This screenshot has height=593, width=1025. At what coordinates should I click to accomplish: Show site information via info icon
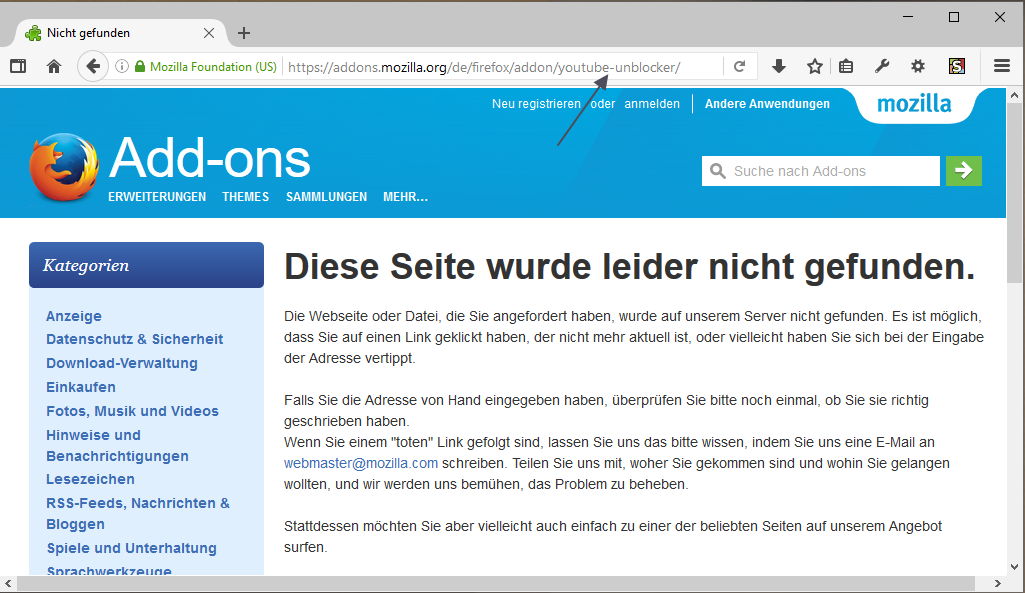tap(122, 66)
